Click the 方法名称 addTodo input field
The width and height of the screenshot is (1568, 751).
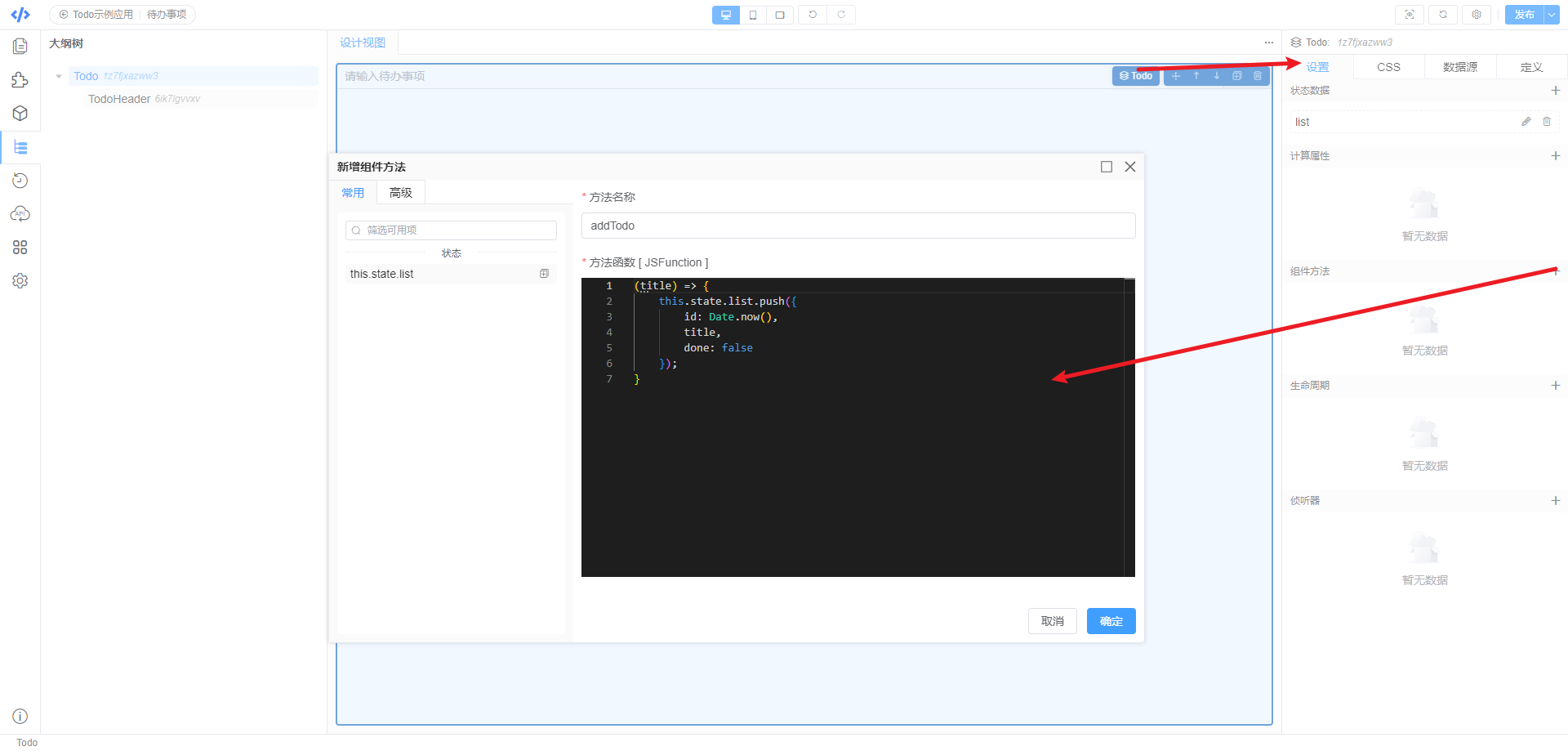(858, 226)
